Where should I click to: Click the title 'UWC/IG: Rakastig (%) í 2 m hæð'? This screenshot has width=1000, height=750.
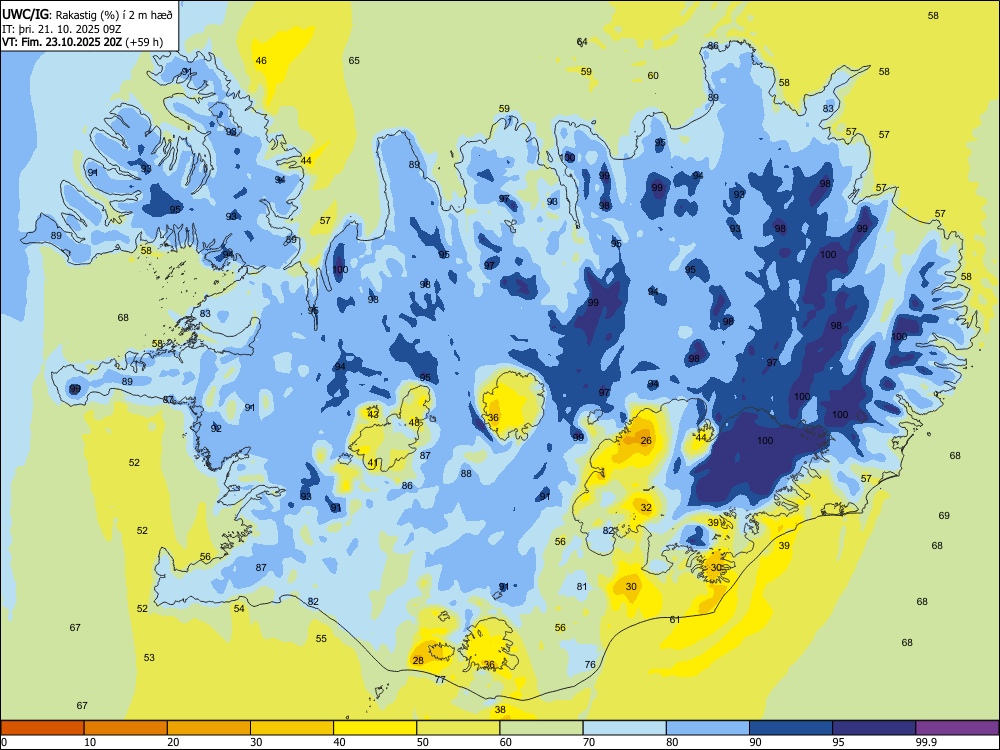point(87,15)
